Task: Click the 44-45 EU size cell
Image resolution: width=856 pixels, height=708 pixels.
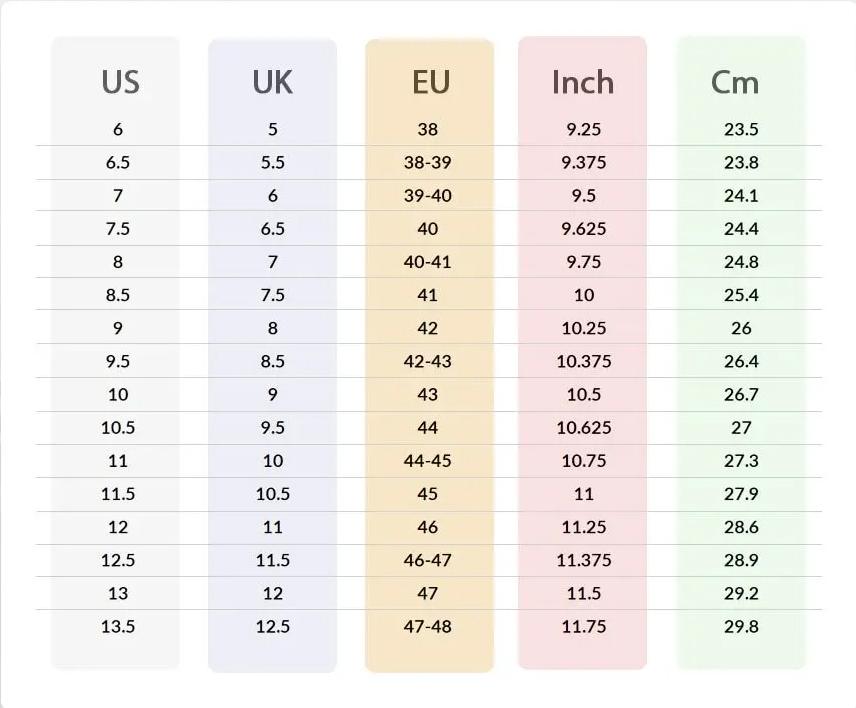Action: [x=428, y=460]
